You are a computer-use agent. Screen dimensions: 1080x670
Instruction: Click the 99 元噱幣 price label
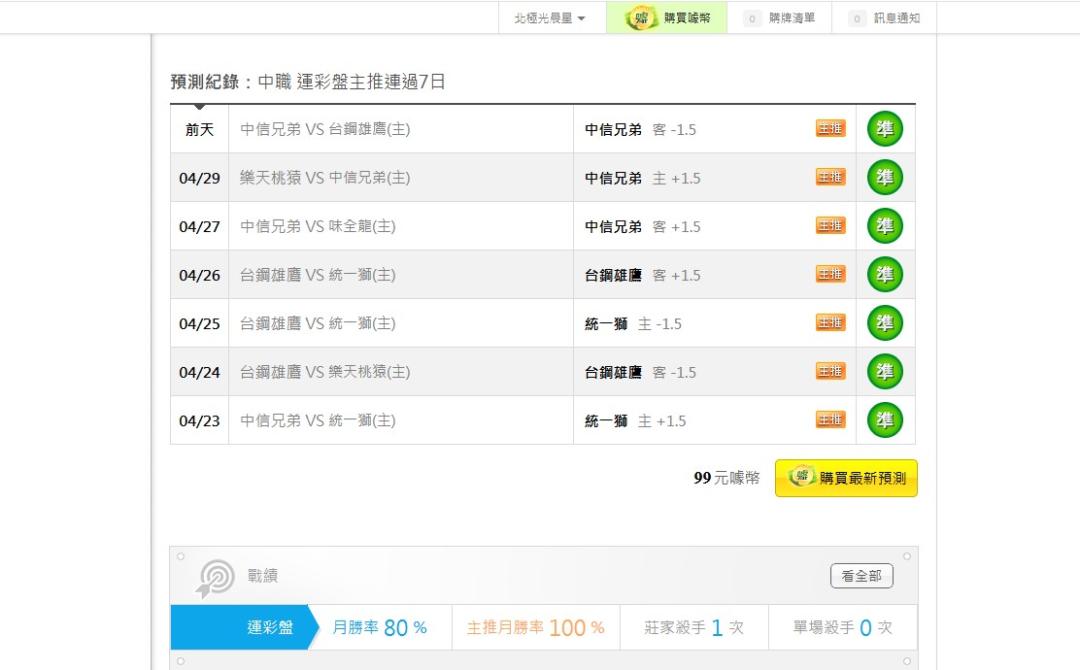point(727,478)
